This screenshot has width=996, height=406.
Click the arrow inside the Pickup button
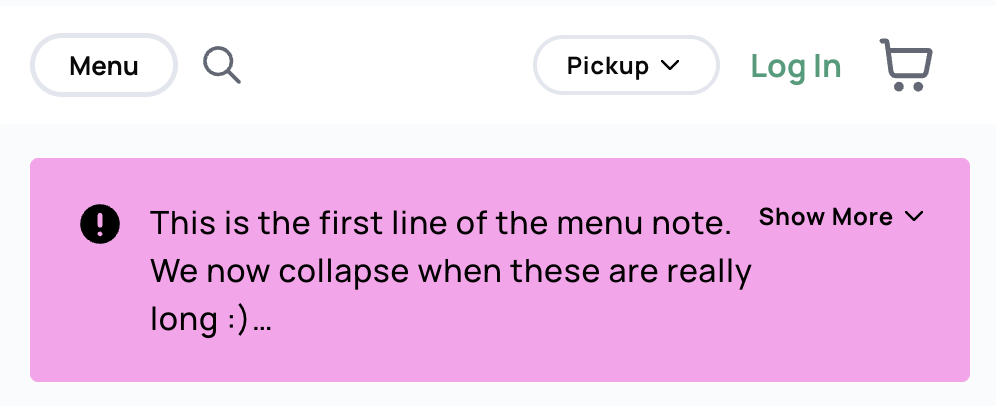coord(671,66)
